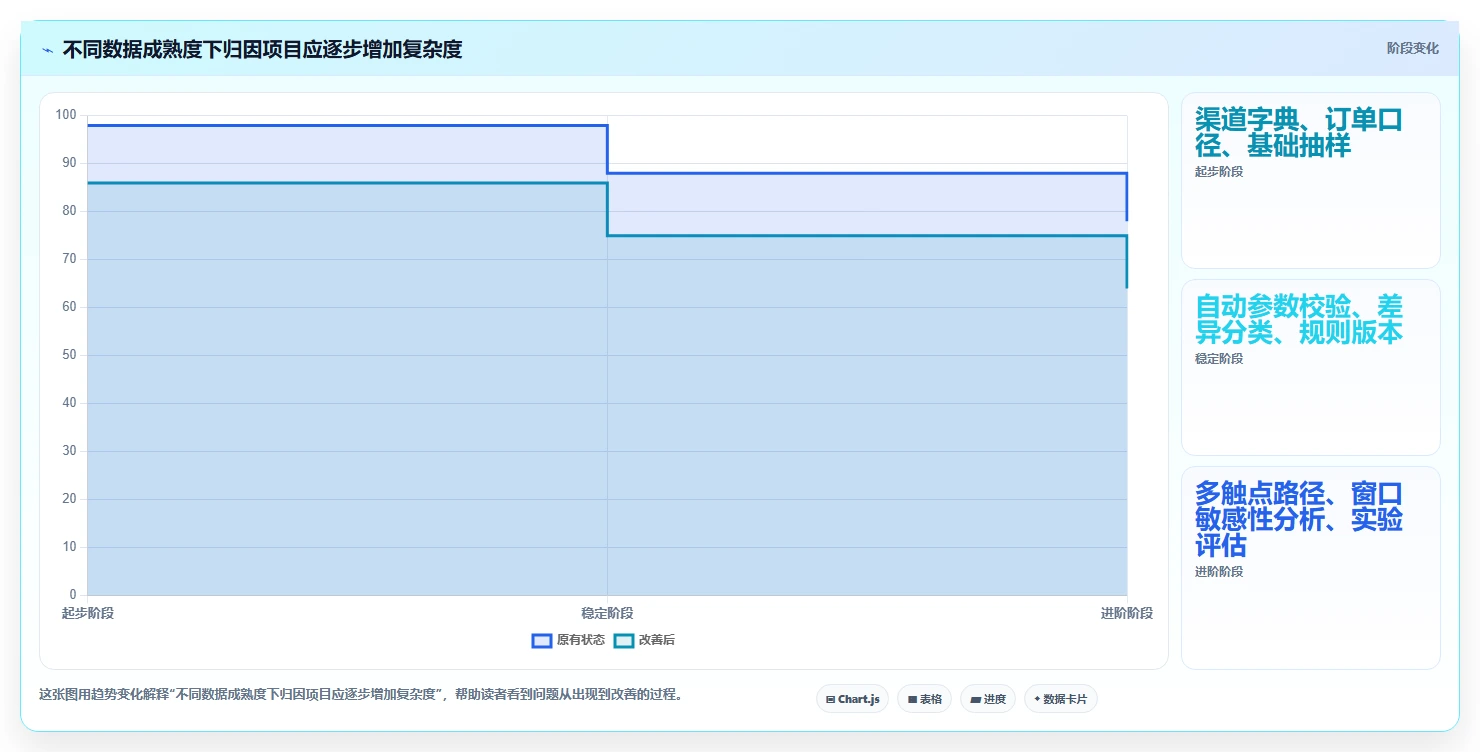Click the 进阶阶段 caption in third card
The height and width of the screenshot is (752, 1480).
click(1219, 571)
